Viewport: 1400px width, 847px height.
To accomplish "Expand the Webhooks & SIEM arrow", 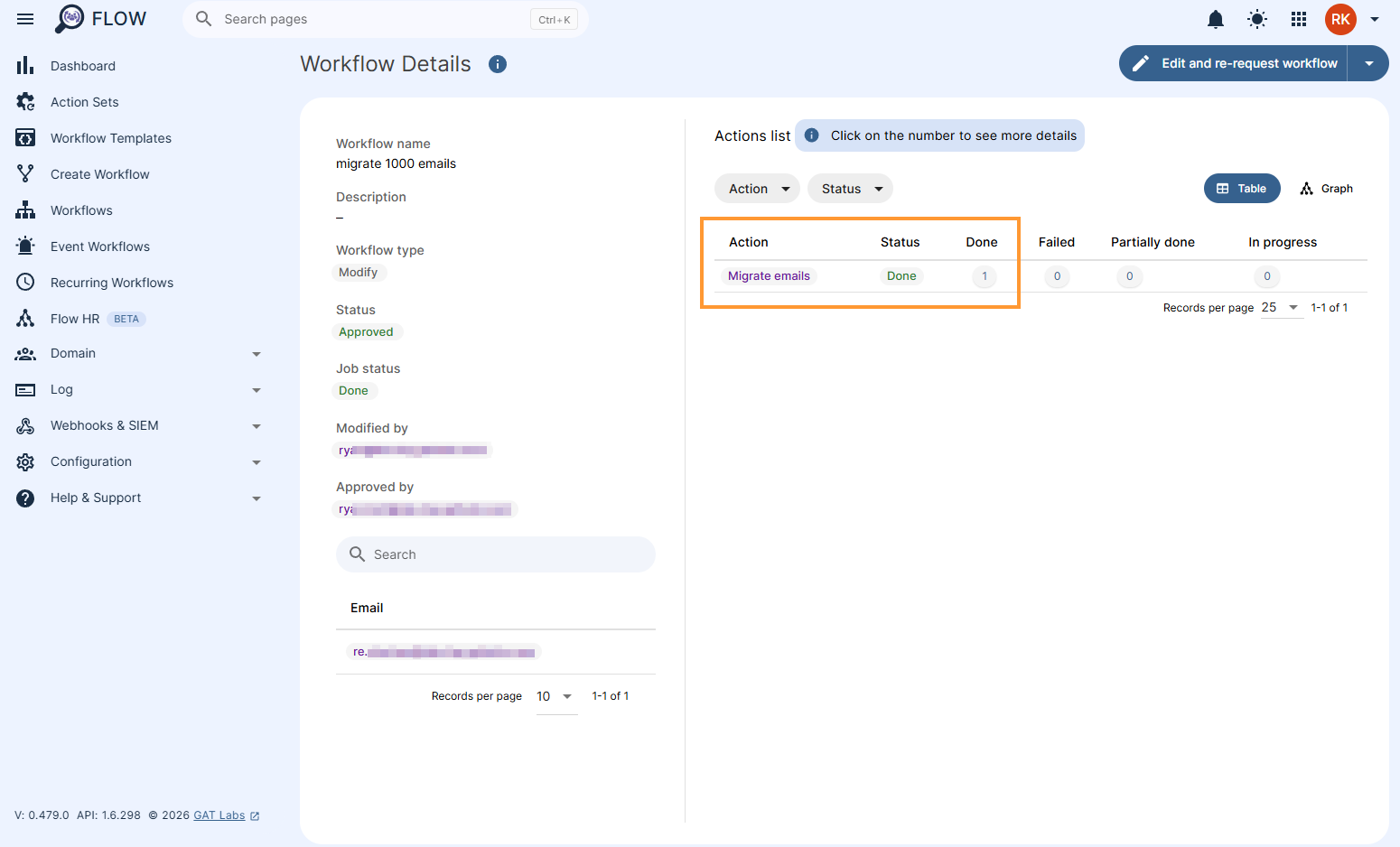I will [257, 426].
